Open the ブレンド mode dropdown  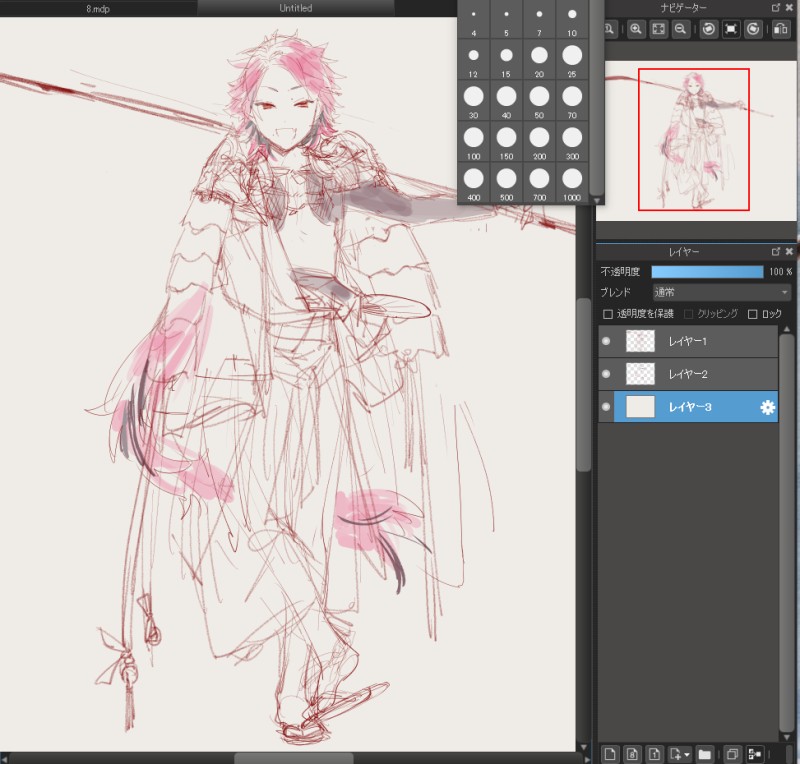coord(721,292)
